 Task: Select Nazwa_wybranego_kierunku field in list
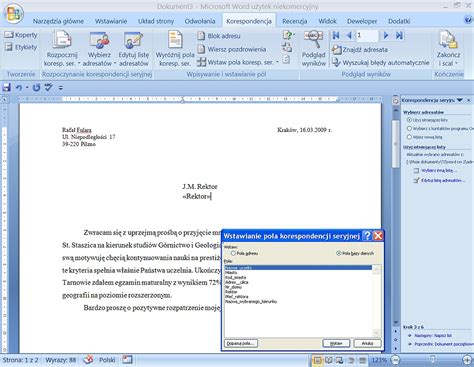(x=298, y=301)
